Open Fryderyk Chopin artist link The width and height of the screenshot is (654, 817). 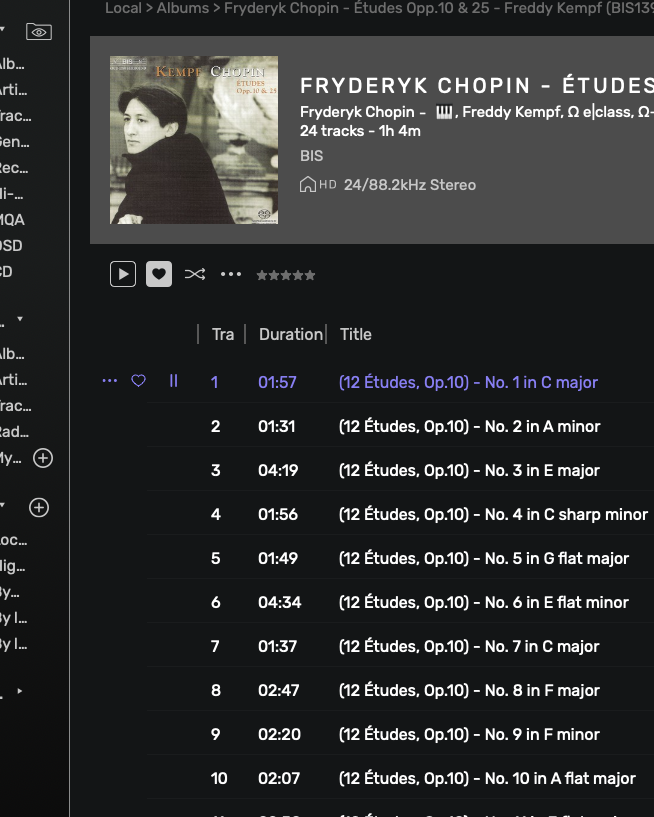coord(357,112)
